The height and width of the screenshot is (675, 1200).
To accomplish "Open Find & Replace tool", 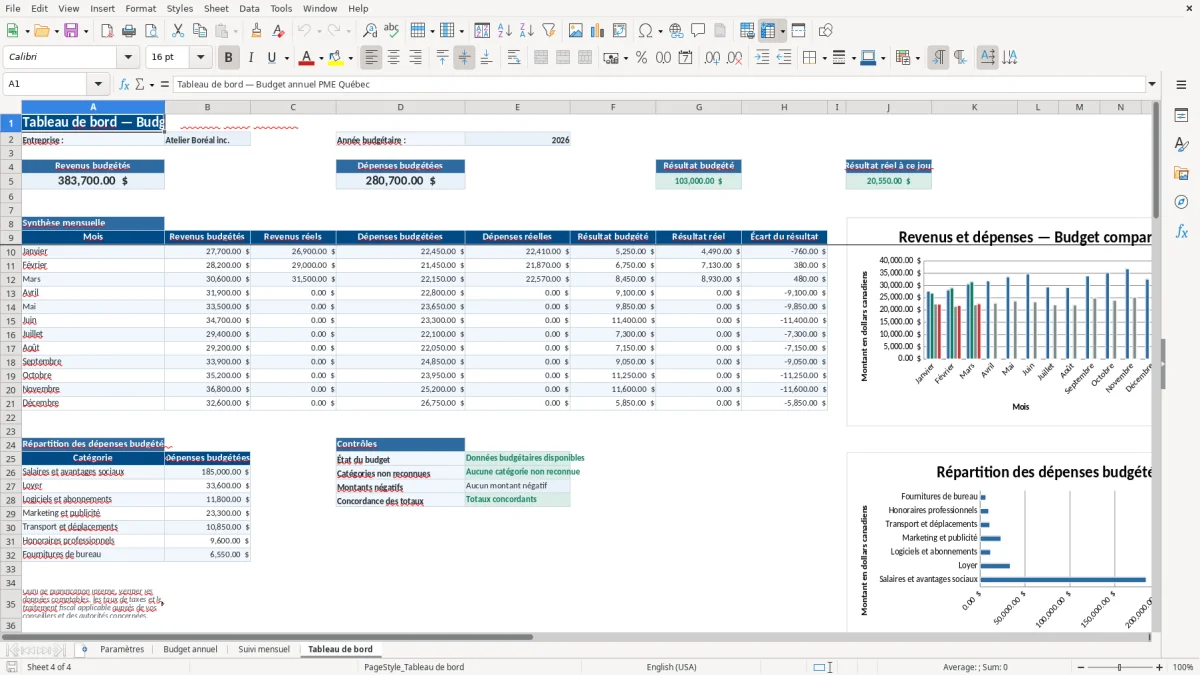I will pos(370,31).
